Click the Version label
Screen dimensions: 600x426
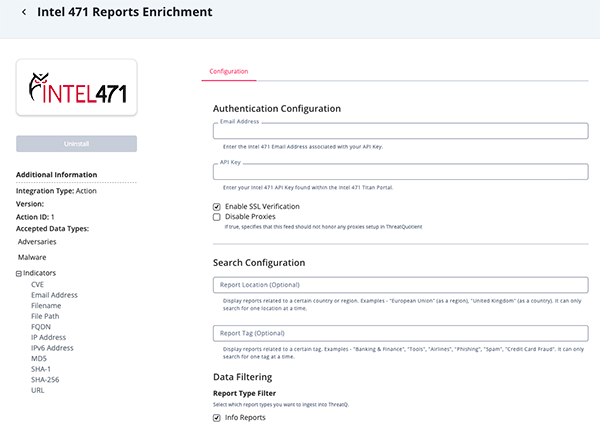[x=30, y=204]
